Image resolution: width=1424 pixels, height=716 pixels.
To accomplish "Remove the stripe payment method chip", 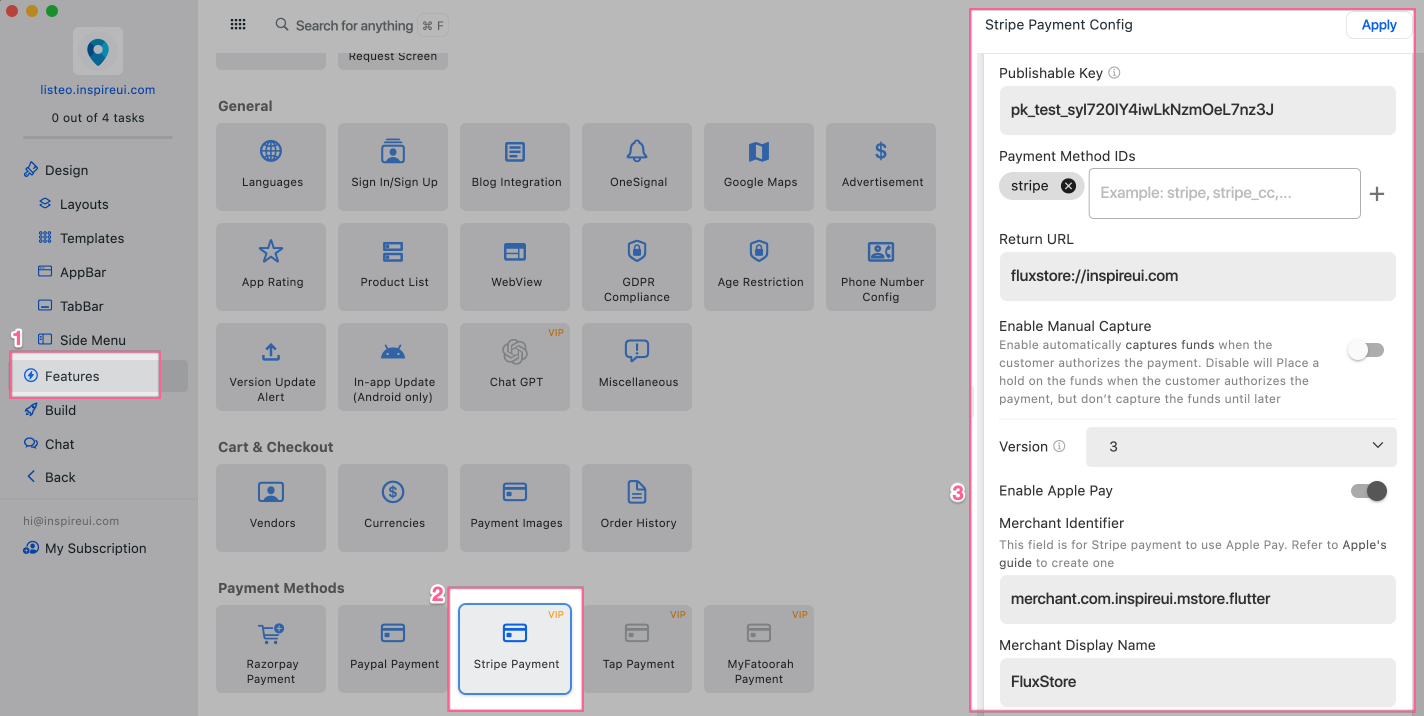I will pos(1068,186).
